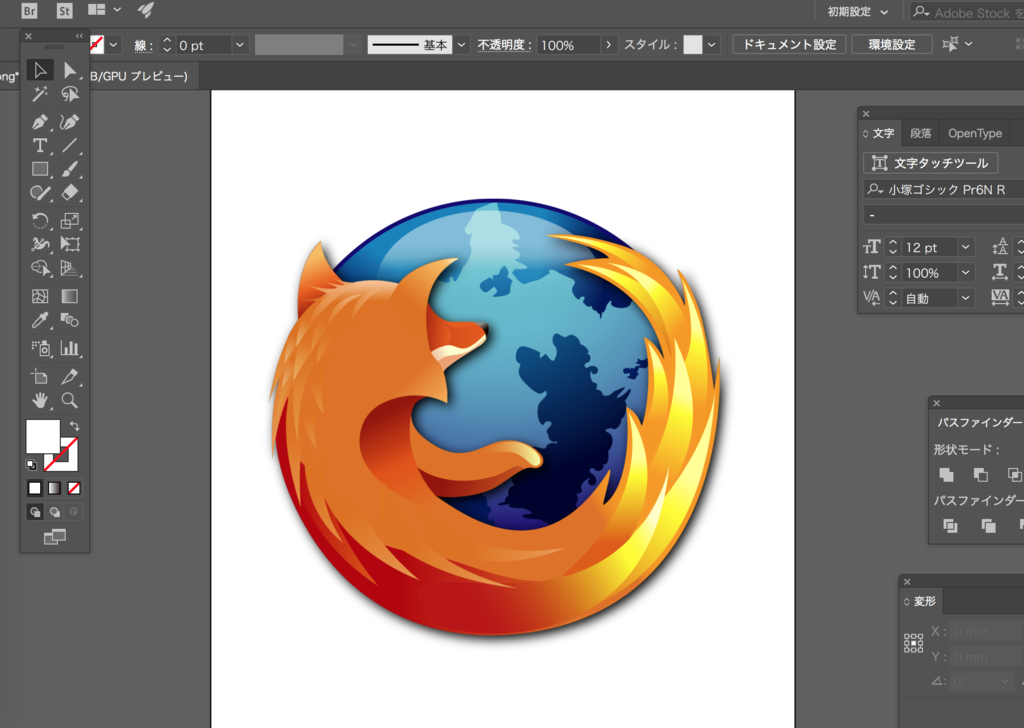
Task: Click the 小塚ゴシック Pr6N R font field
Action: [x=944, y=189]
